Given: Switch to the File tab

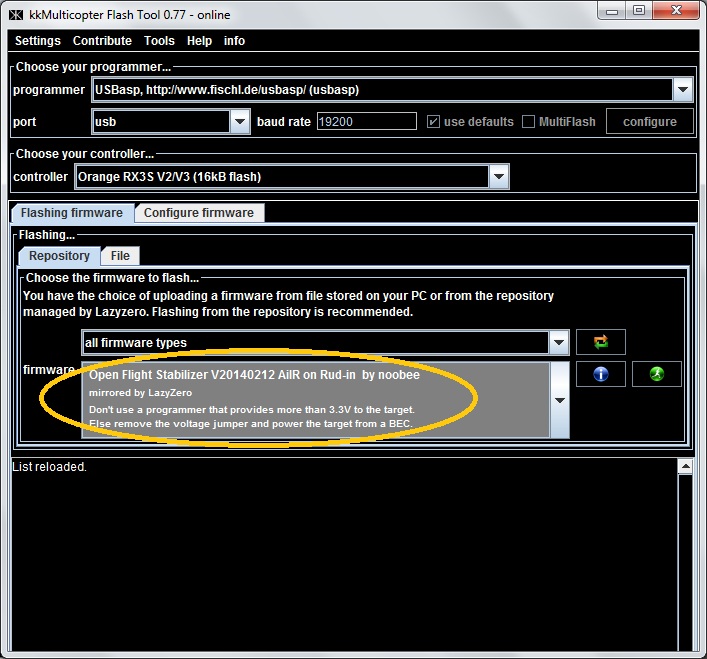Looking at the screenshot, I should [120, 256].
